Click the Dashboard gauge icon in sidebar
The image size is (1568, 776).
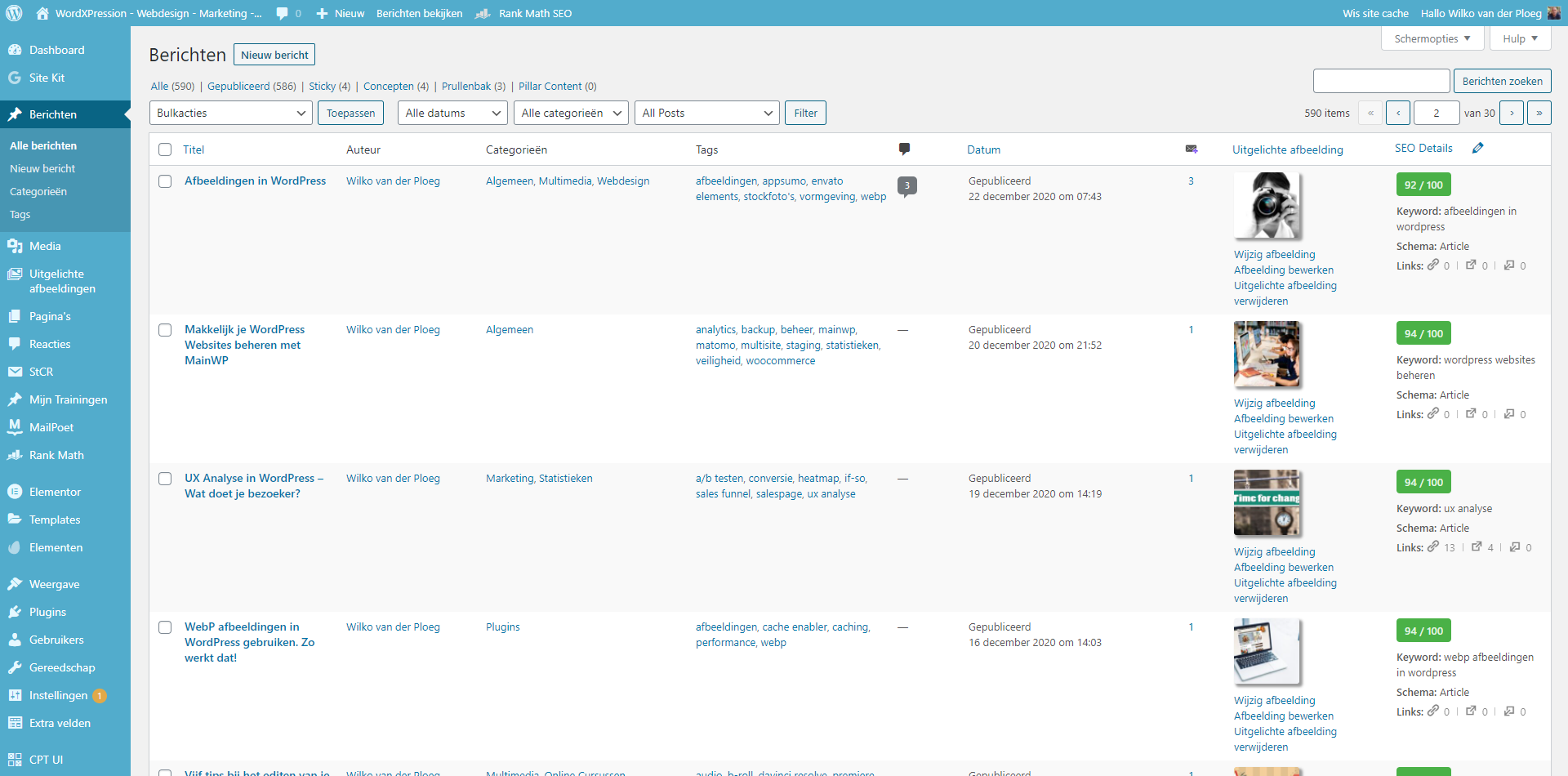[x=15, y=50]
